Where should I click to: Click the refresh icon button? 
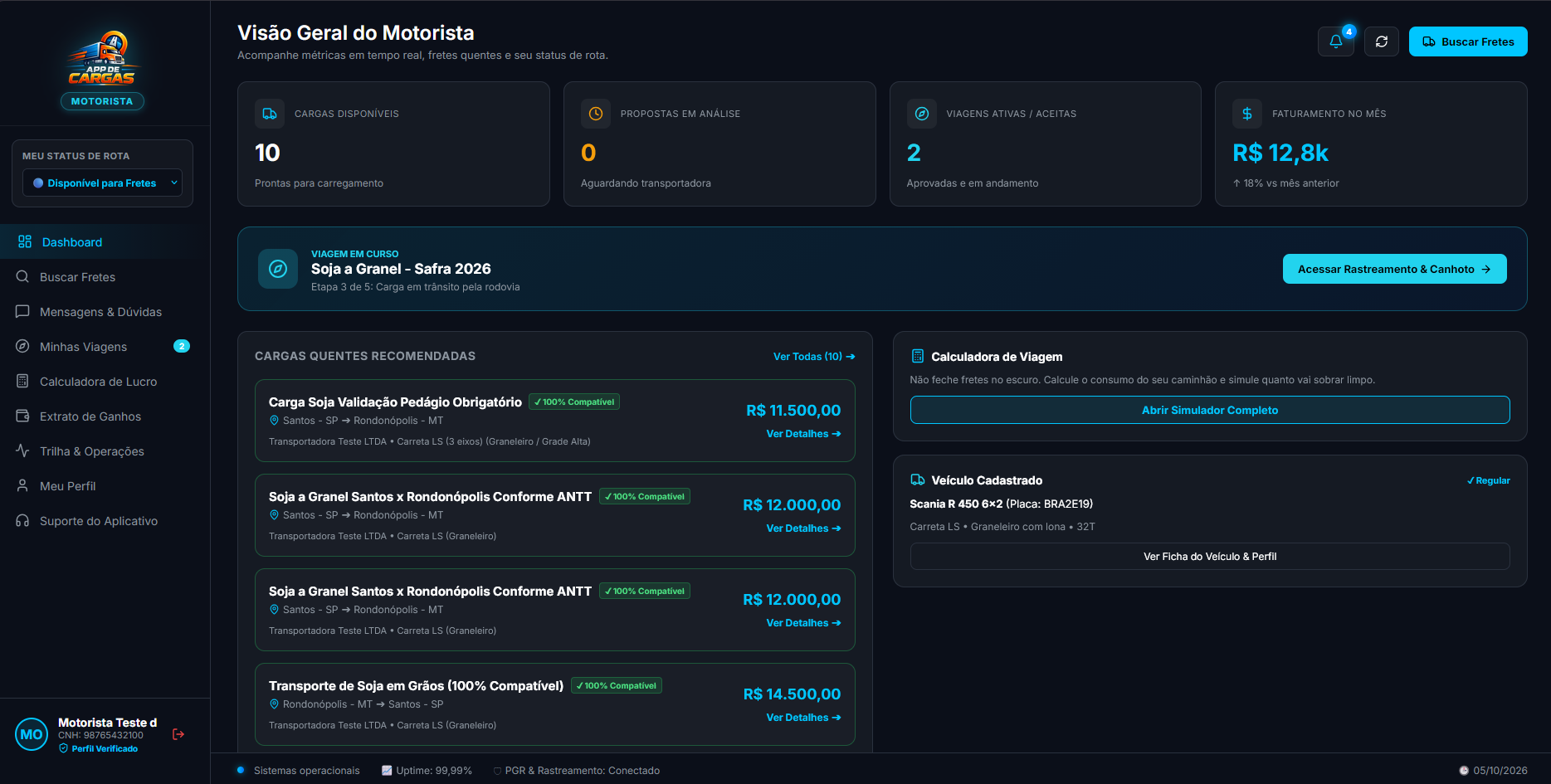coord(1382,41)
